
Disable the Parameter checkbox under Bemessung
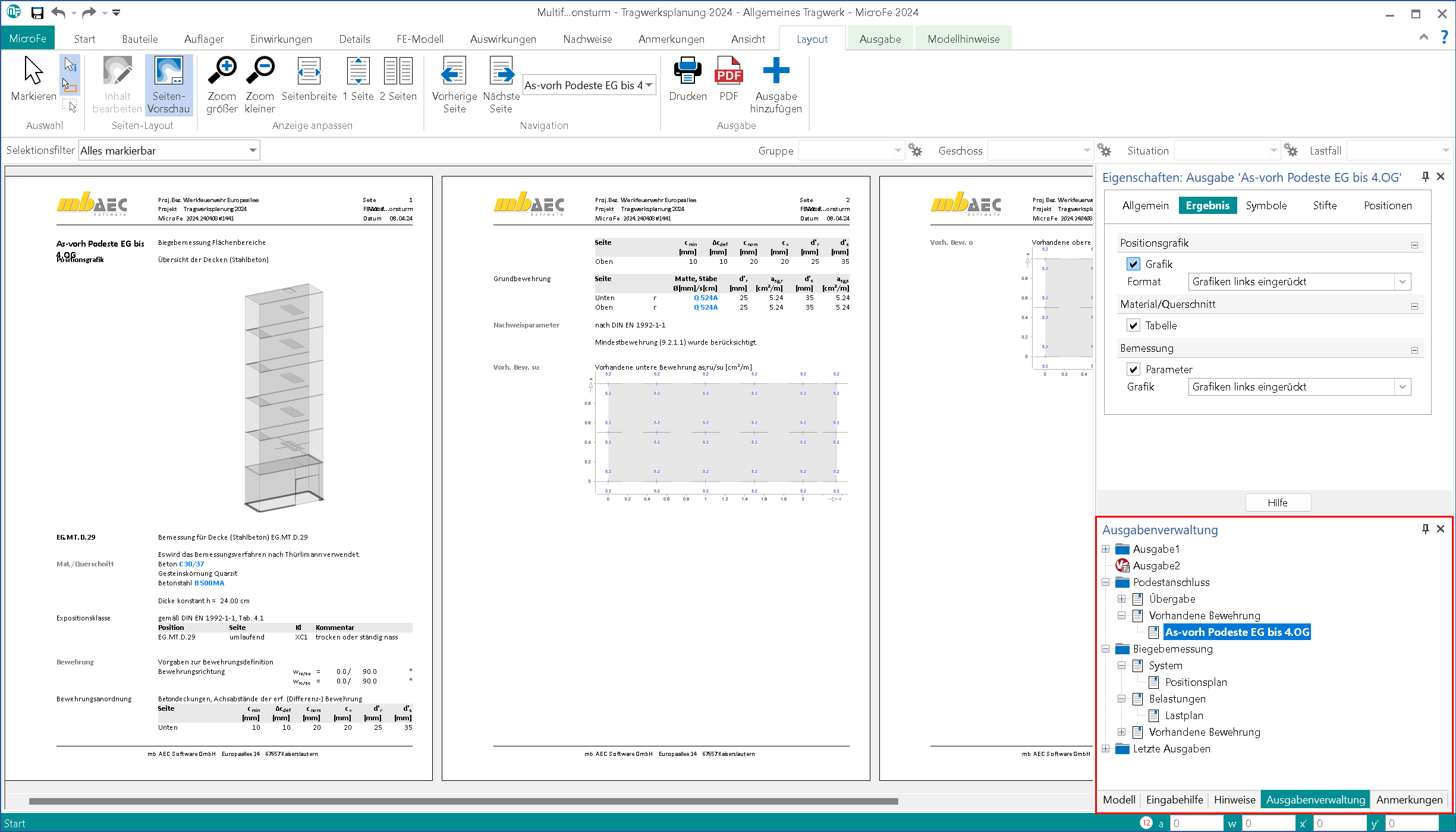tap(1133, 370)
